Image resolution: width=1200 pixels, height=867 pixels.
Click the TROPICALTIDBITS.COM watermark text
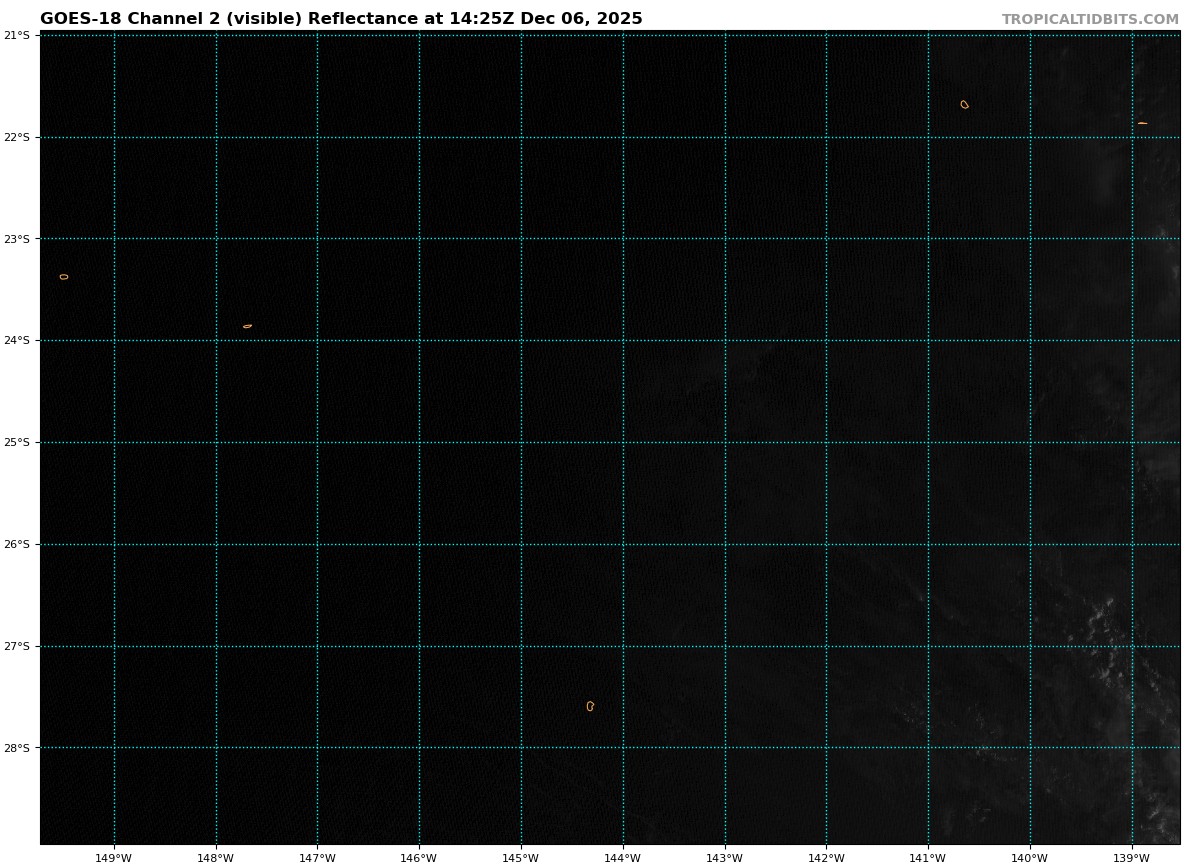[x=1090, y=20]
